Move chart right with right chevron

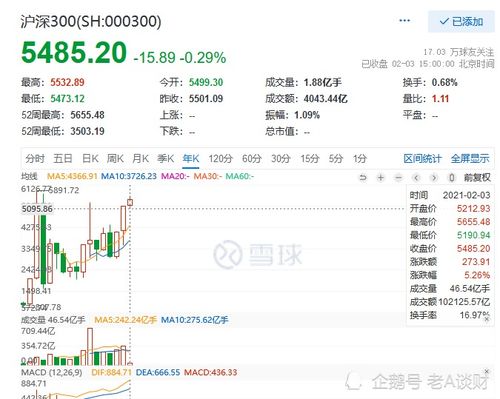point(434,178)
